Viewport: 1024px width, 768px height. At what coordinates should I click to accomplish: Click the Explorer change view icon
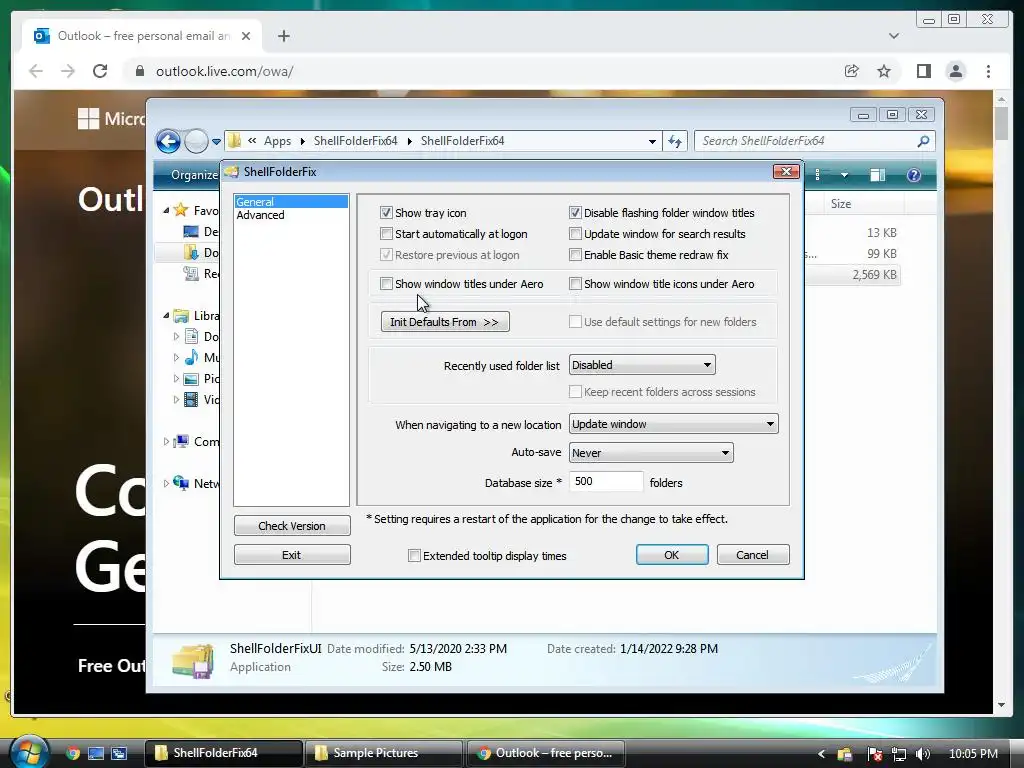point(817,175)
